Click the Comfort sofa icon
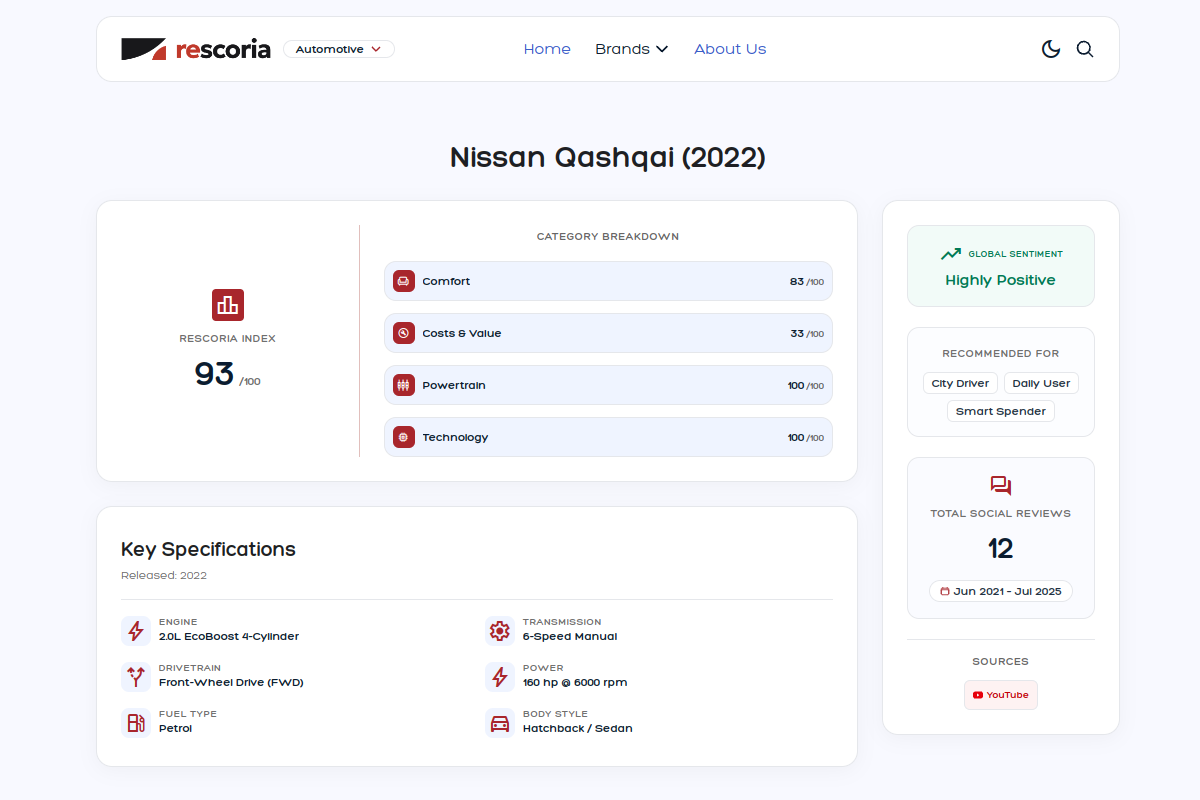Image resolution: width=1200 pixels, height=800 pixels. [x=404, y=281]
